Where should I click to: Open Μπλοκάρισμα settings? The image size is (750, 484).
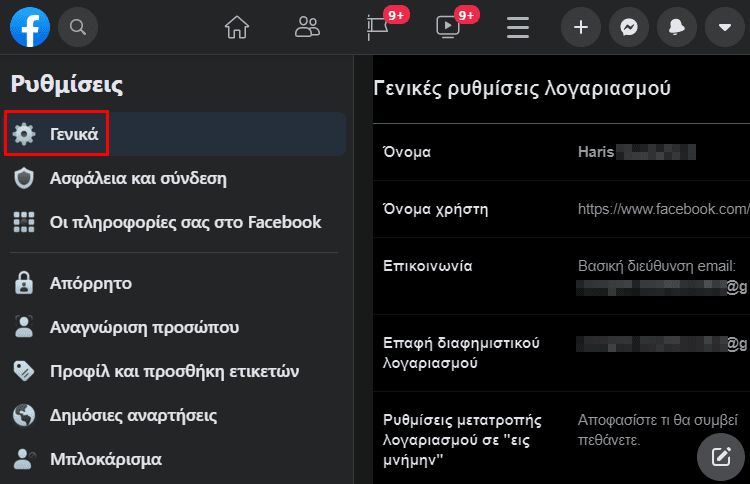point(175,459)
